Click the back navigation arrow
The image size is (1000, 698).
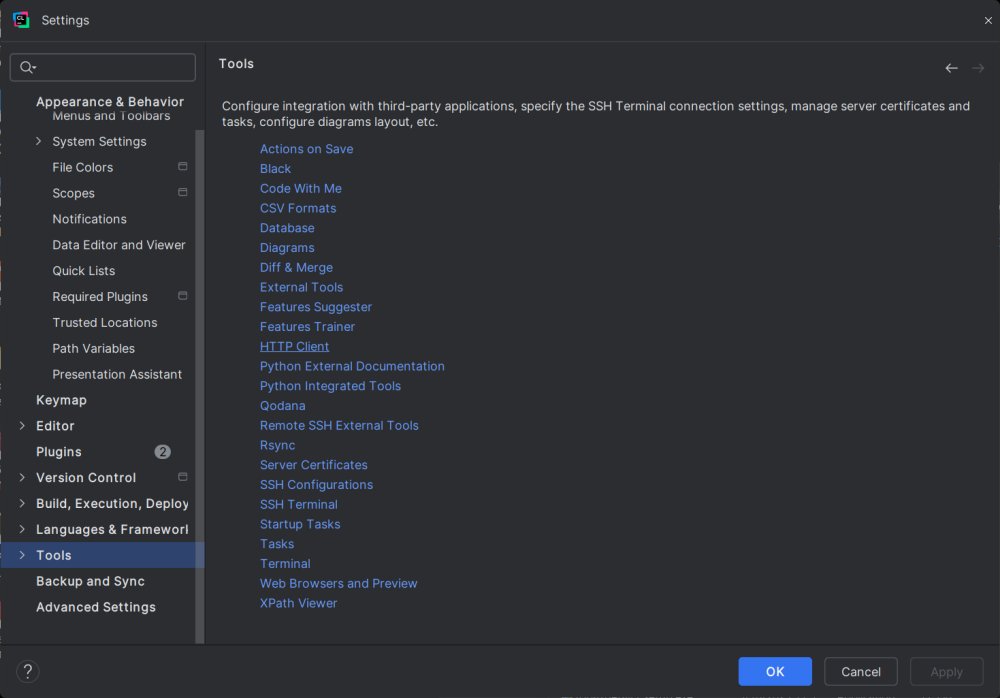[951, 68]
